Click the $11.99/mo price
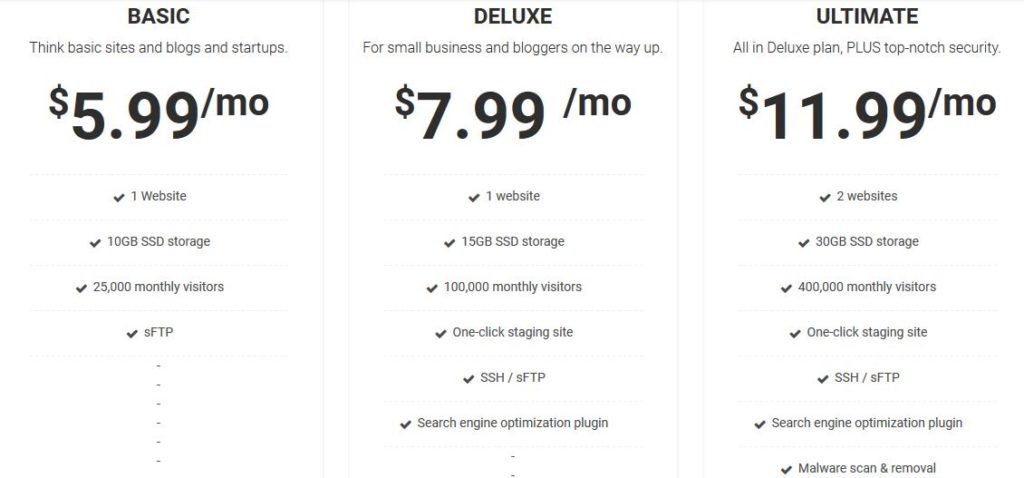1024x478 pixels. 867,113
